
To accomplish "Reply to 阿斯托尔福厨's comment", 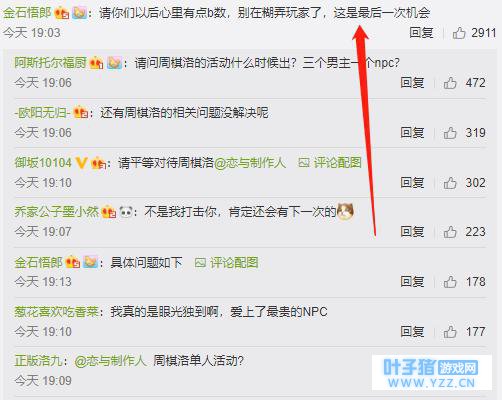I will point(412,83).
